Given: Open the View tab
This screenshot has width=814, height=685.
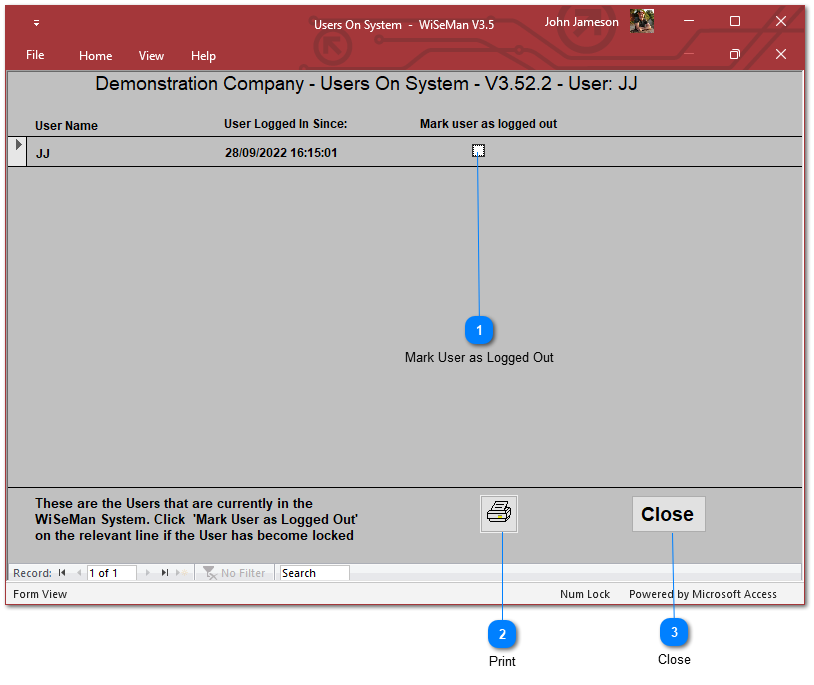Looking at the screenshot, I should pos(151,56).
